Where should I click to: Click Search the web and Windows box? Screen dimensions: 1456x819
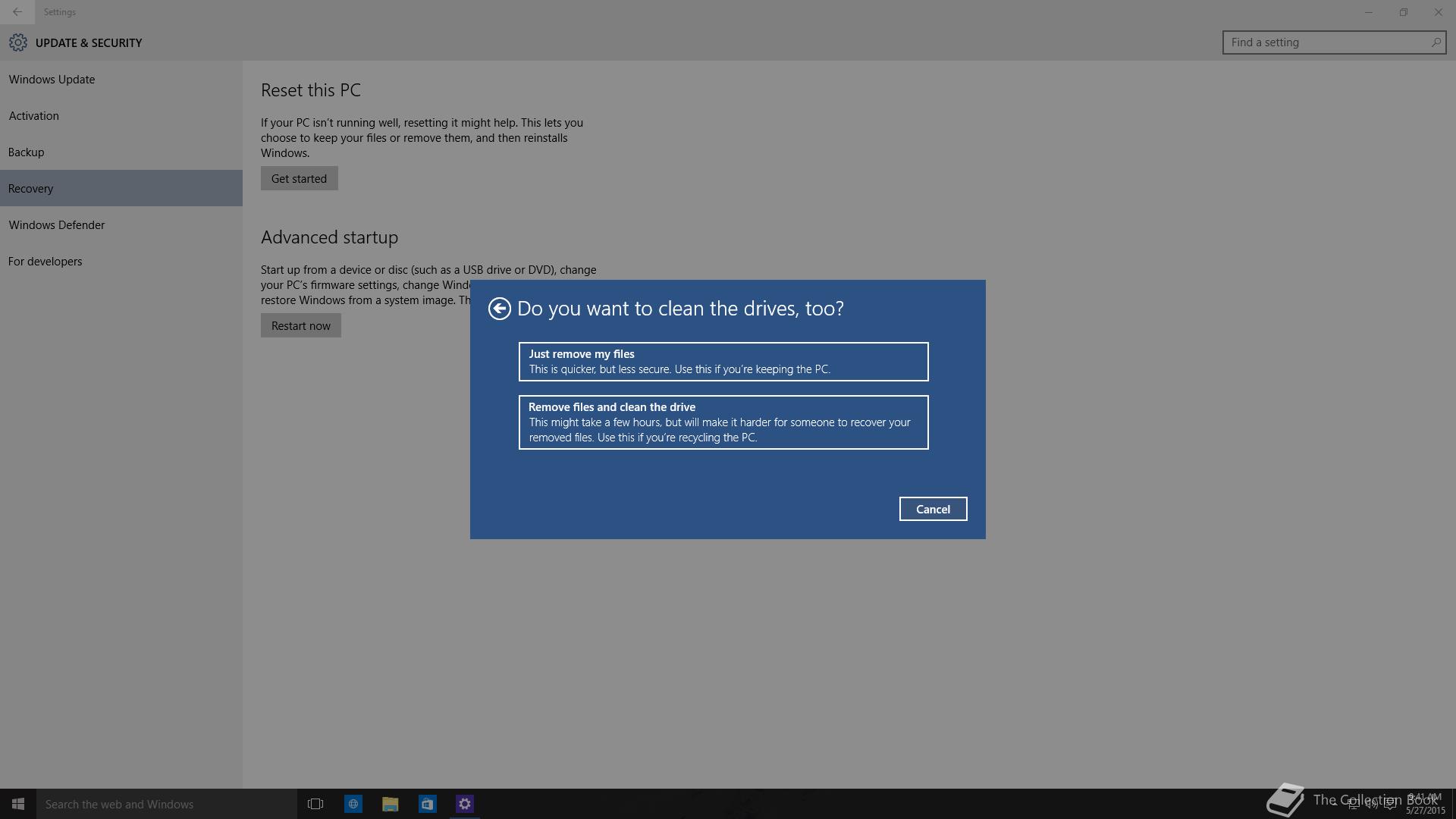click(167, 804)
